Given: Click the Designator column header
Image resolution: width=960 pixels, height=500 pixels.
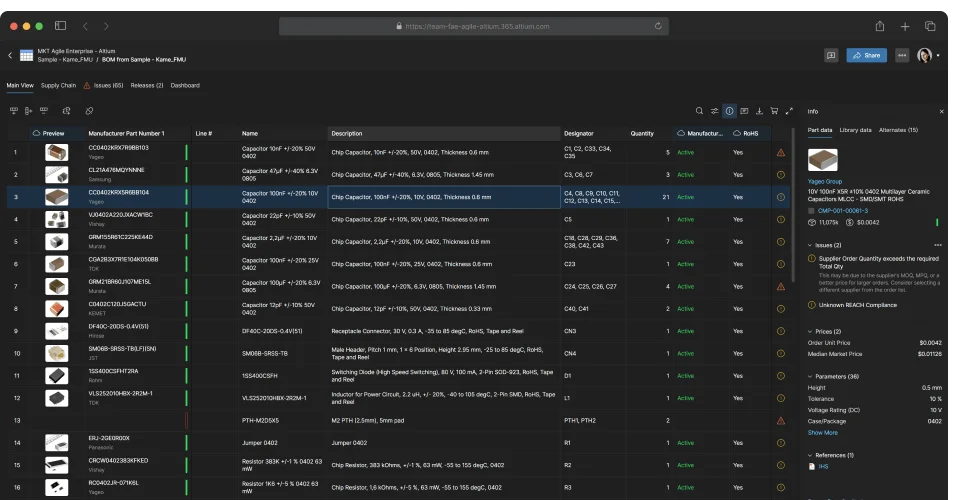Looking at the screenshot, I should [579, 133].
